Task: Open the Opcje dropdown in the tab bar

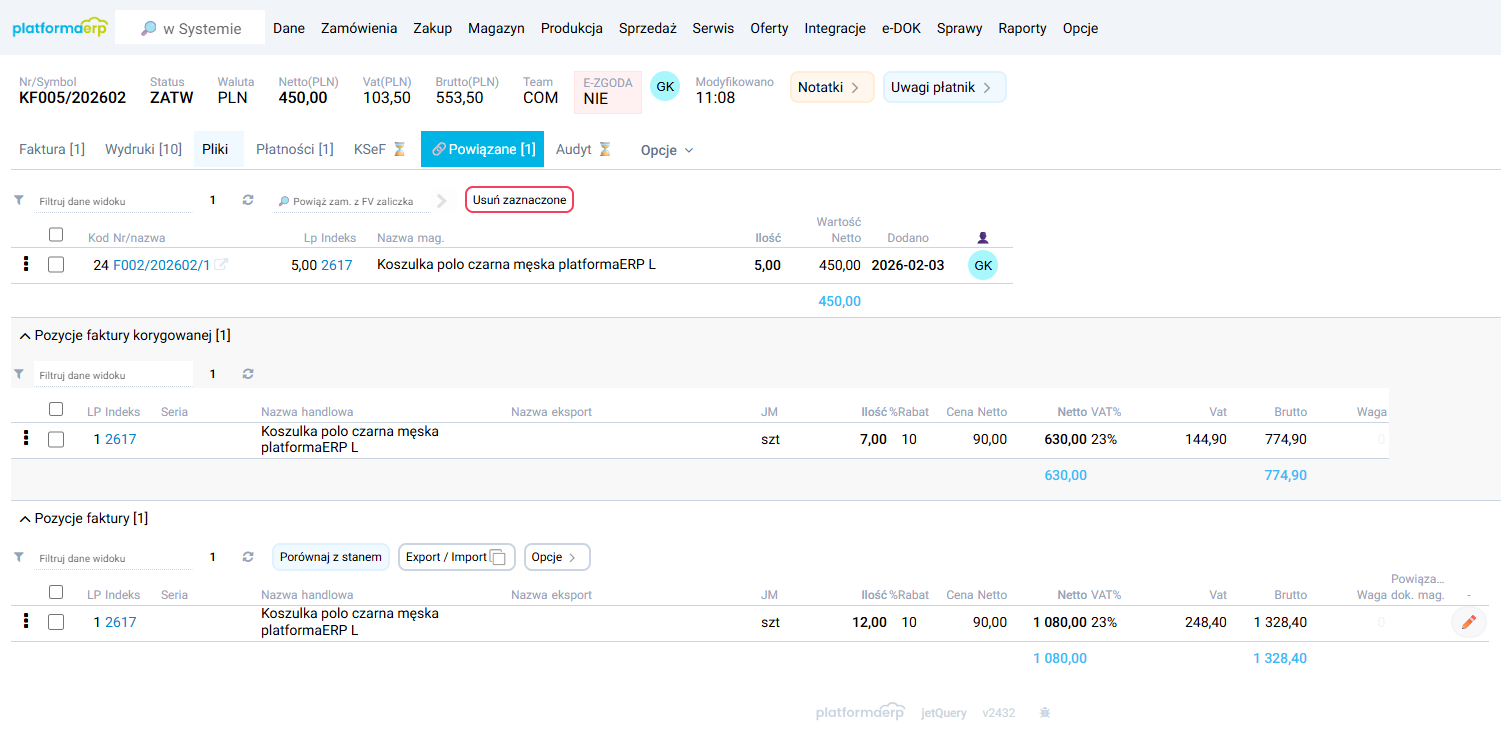Action: 667,150
